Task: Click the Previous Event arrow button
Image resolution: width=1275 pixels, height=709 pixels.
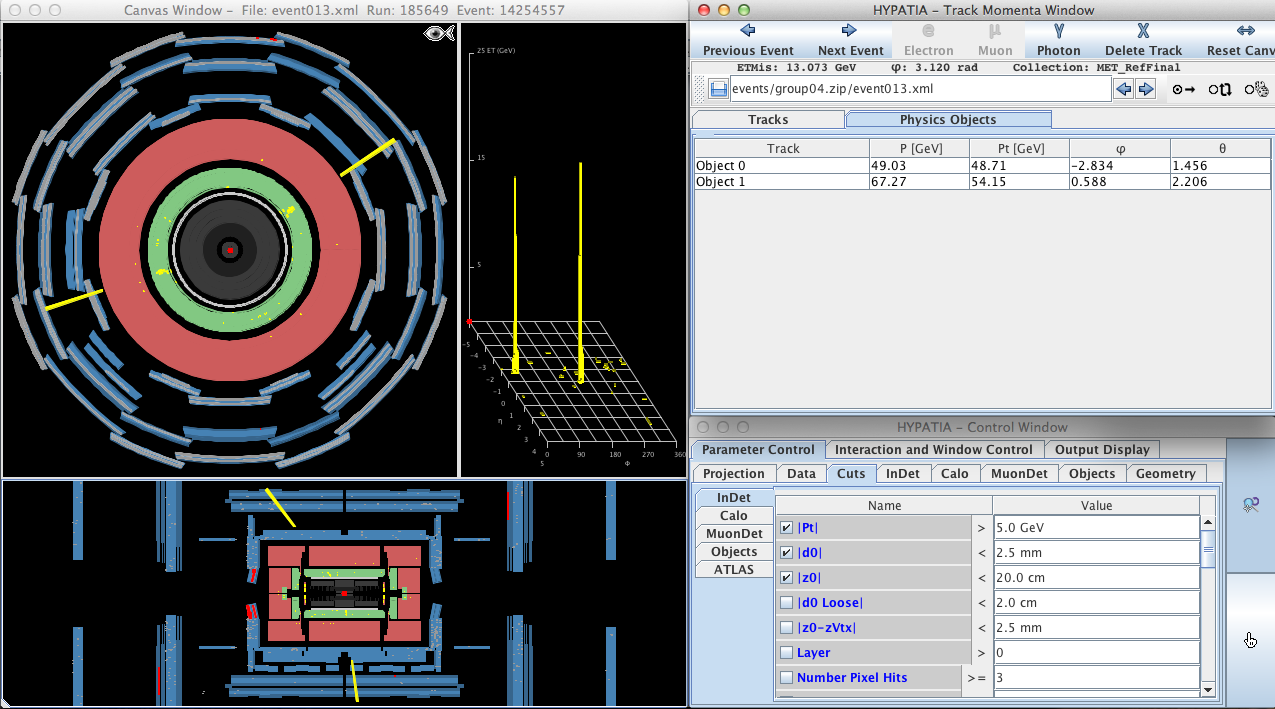Action: (x=748, y=39)
